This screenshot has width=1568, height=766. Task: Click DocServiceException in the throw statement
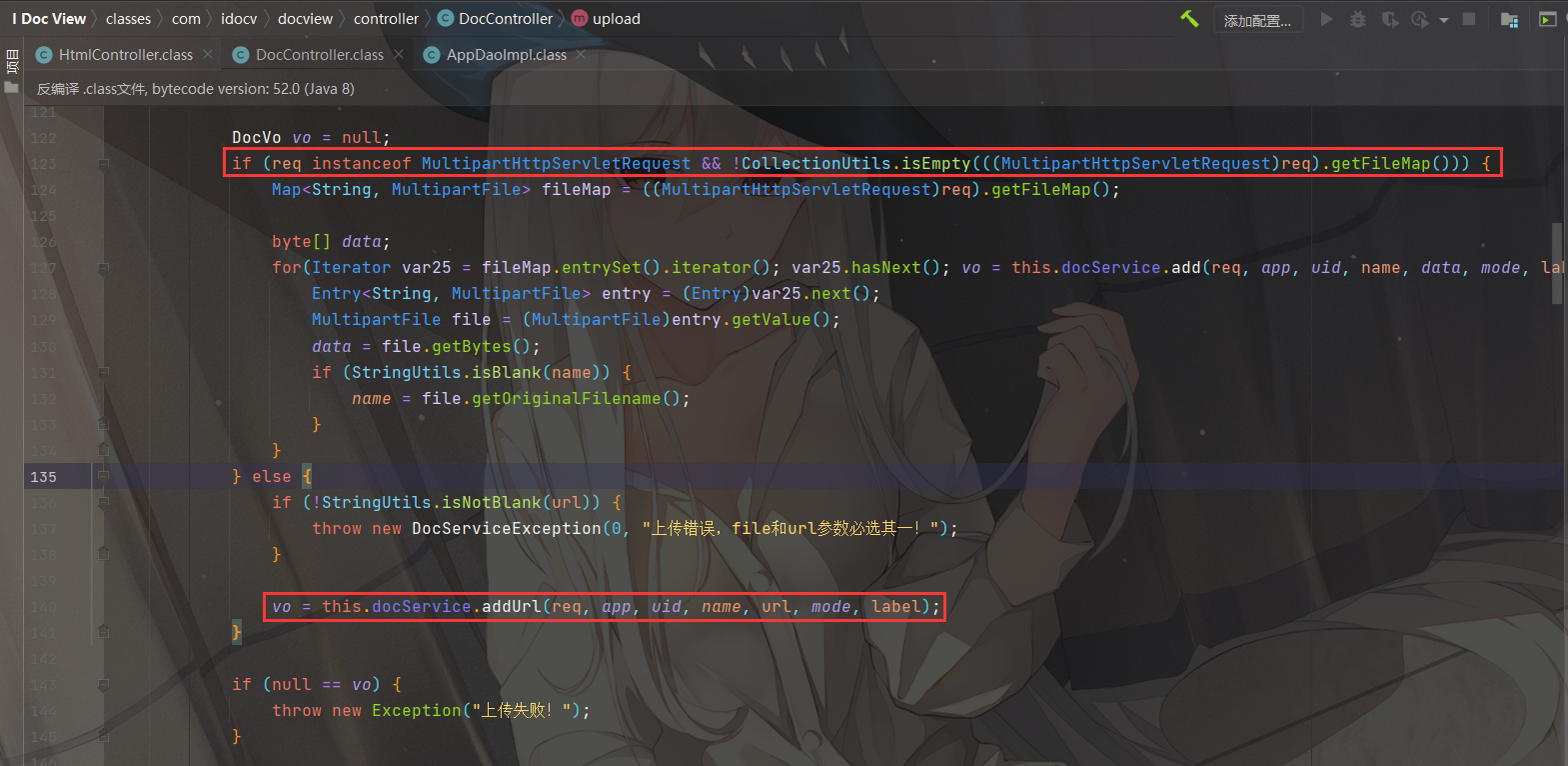pos(507,528)
